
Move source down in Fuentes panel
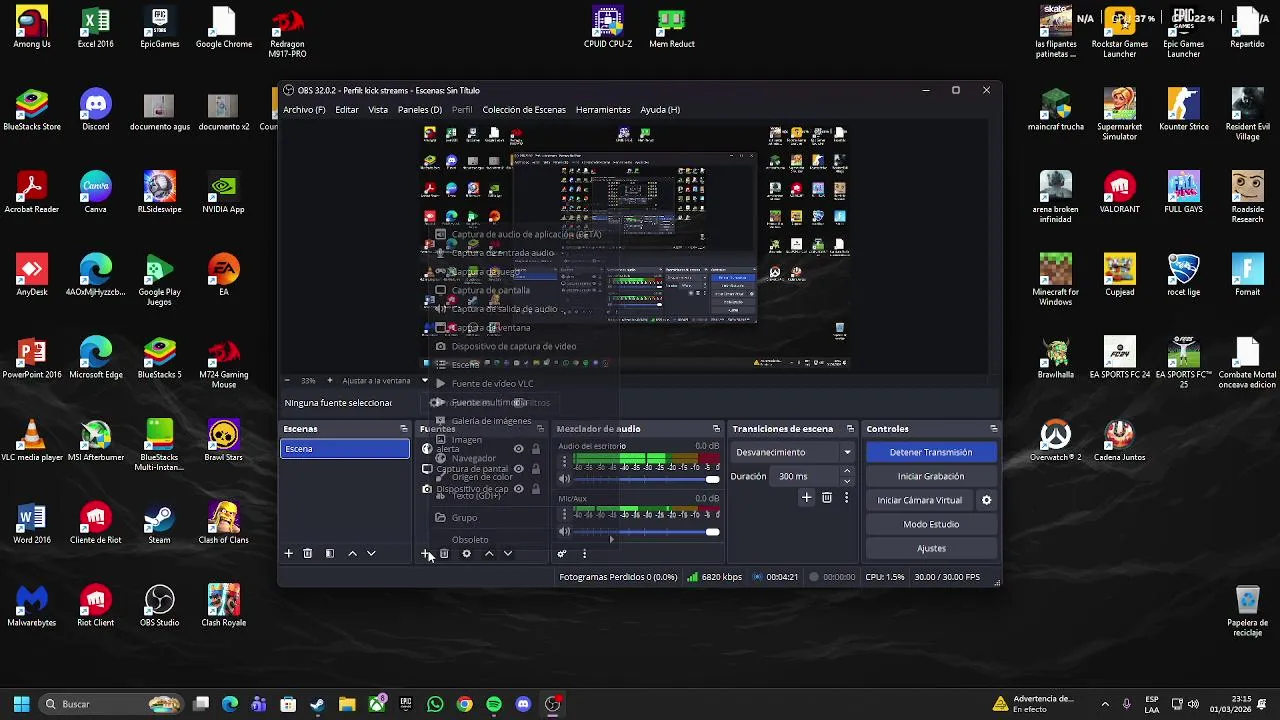click(508, 553)
